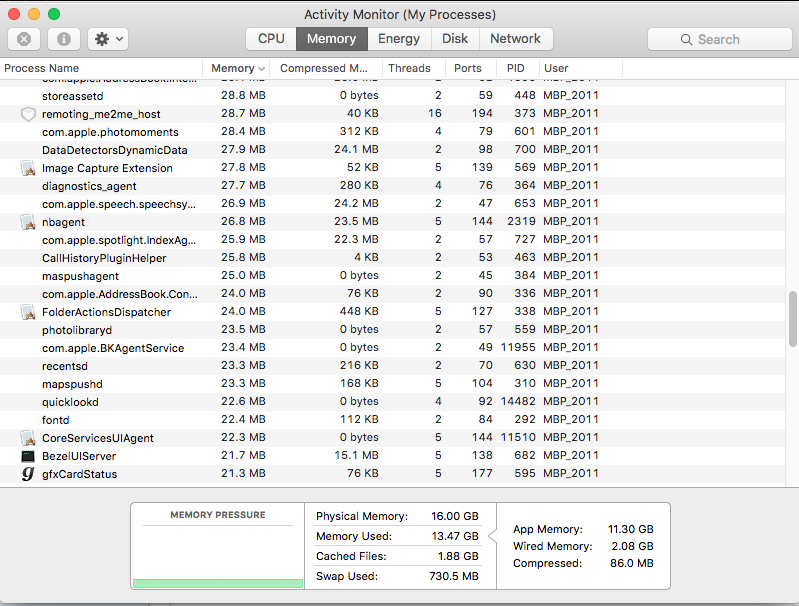Select the Memory tab
This screenshot has height=606, width=799.
pyautogui.click(x=332, y=39)
